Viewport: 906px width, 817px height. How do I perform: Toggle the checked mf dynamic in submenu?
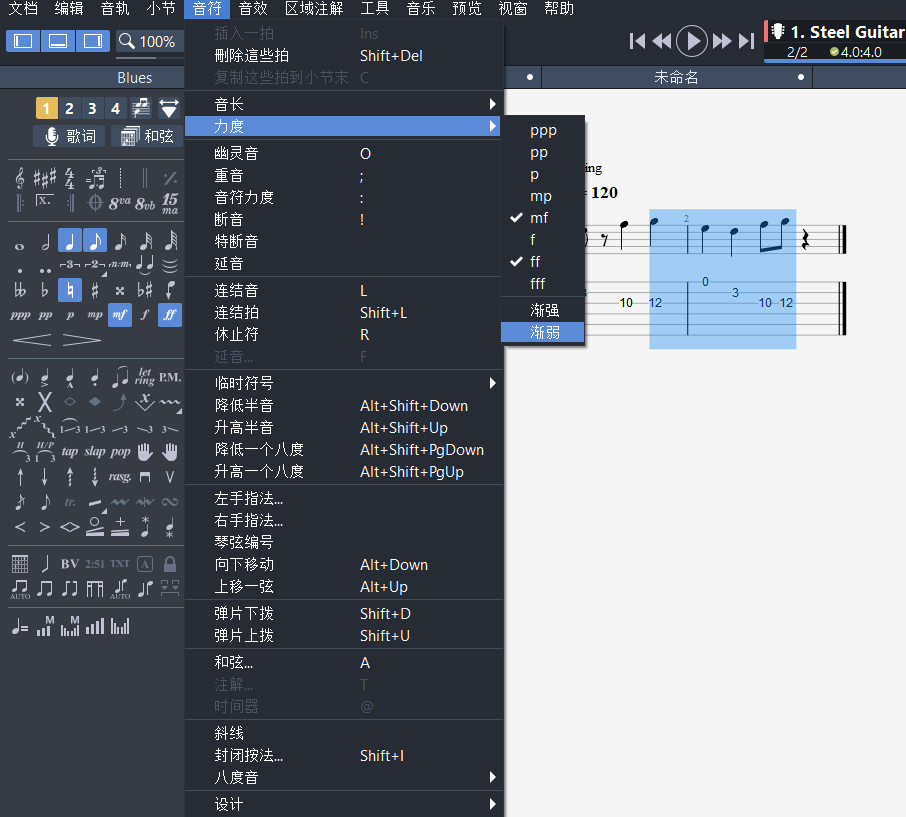[539, 218]
